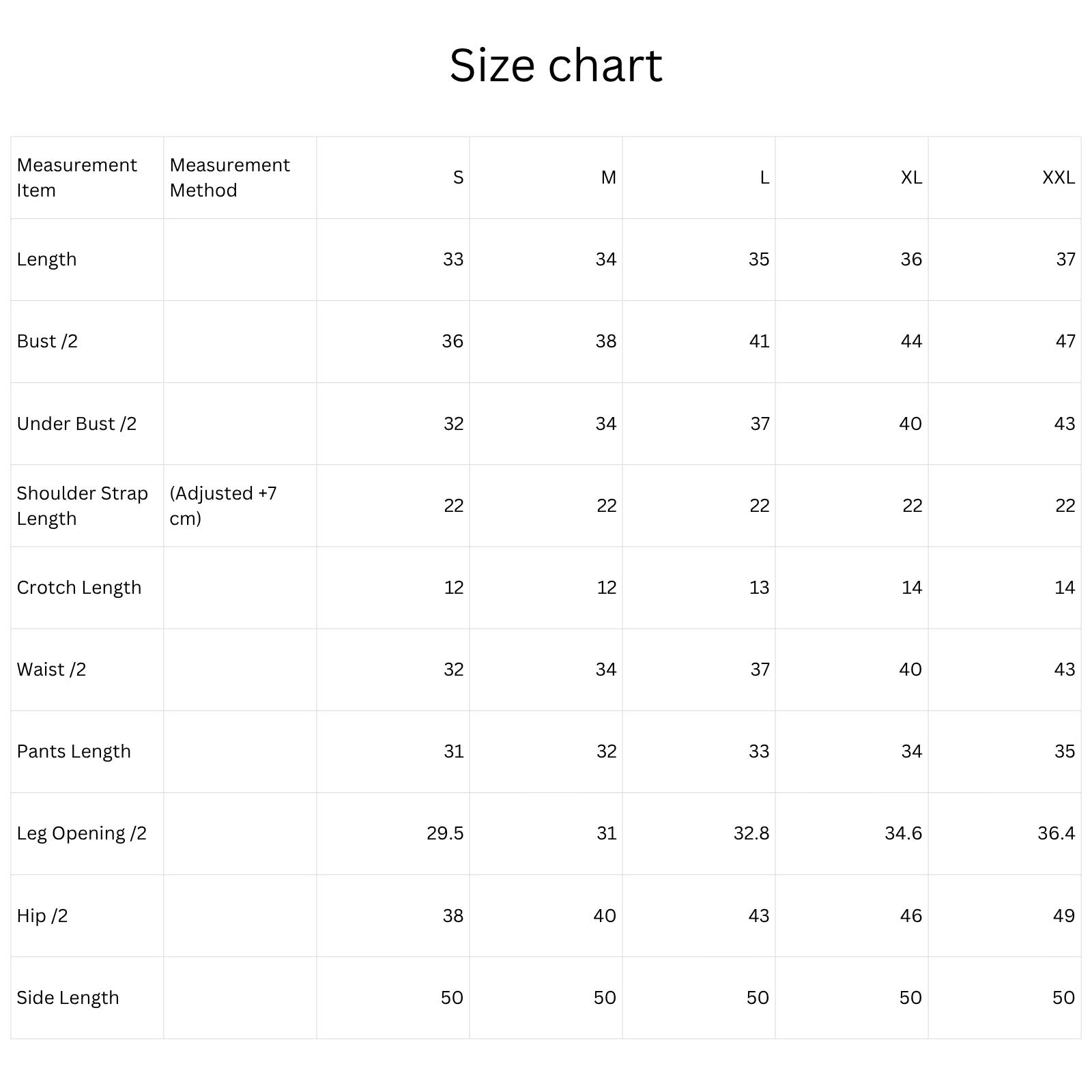Click the "Measurement Item" column header
The image size is (1092, 1092).
[x=76, y=177]
